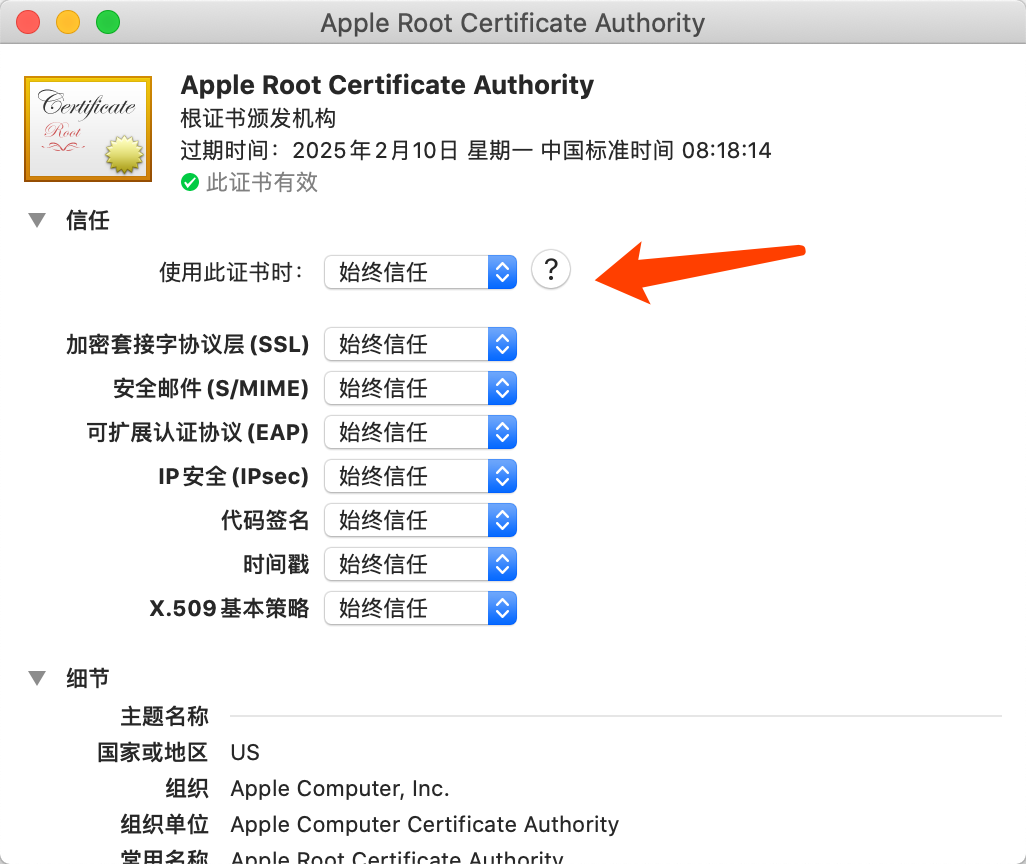Click the US country value
1026x864 pixels.
coord(245,753)
